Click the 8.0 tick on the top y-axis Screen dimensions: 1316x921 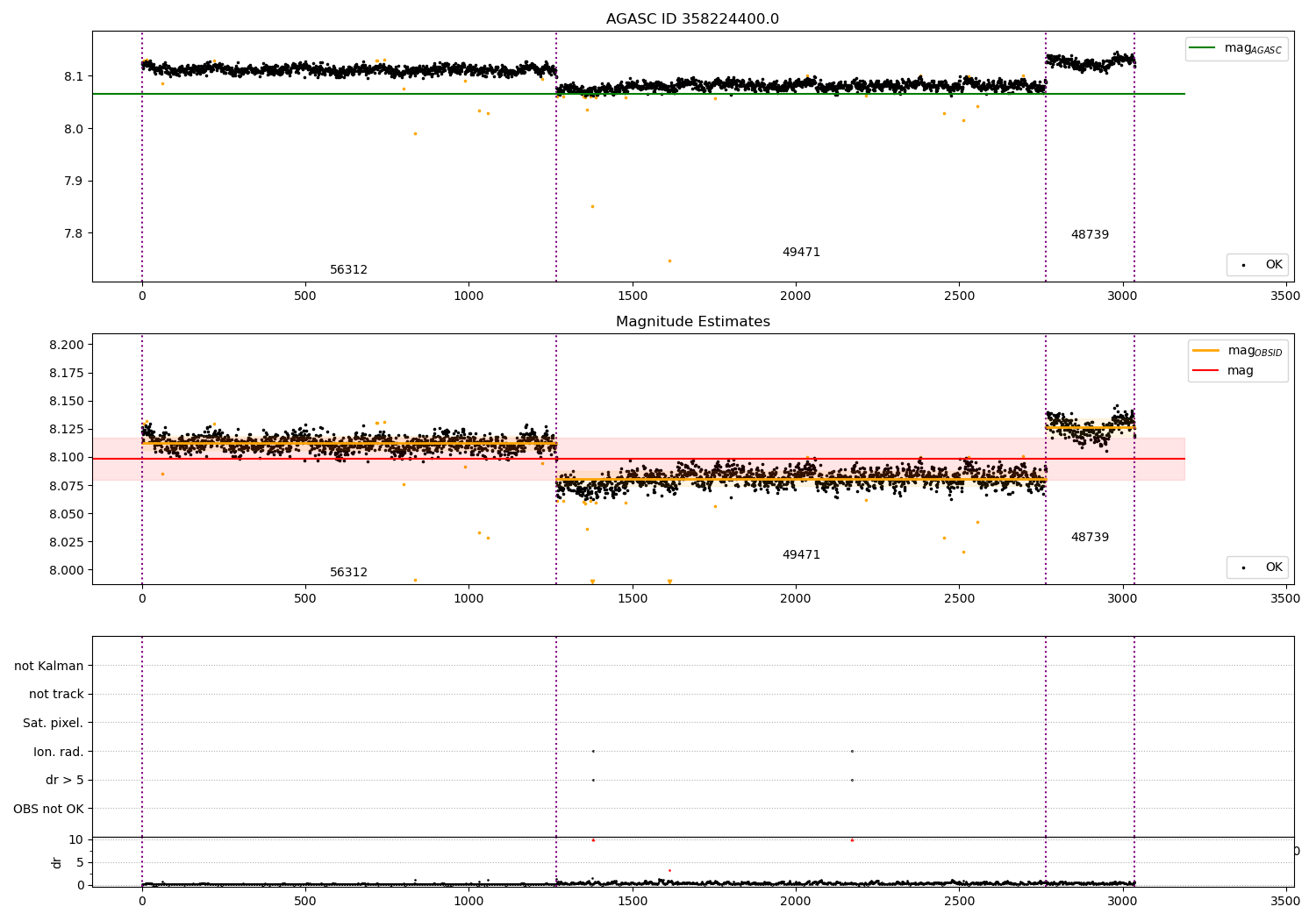[x=74, y=129]
